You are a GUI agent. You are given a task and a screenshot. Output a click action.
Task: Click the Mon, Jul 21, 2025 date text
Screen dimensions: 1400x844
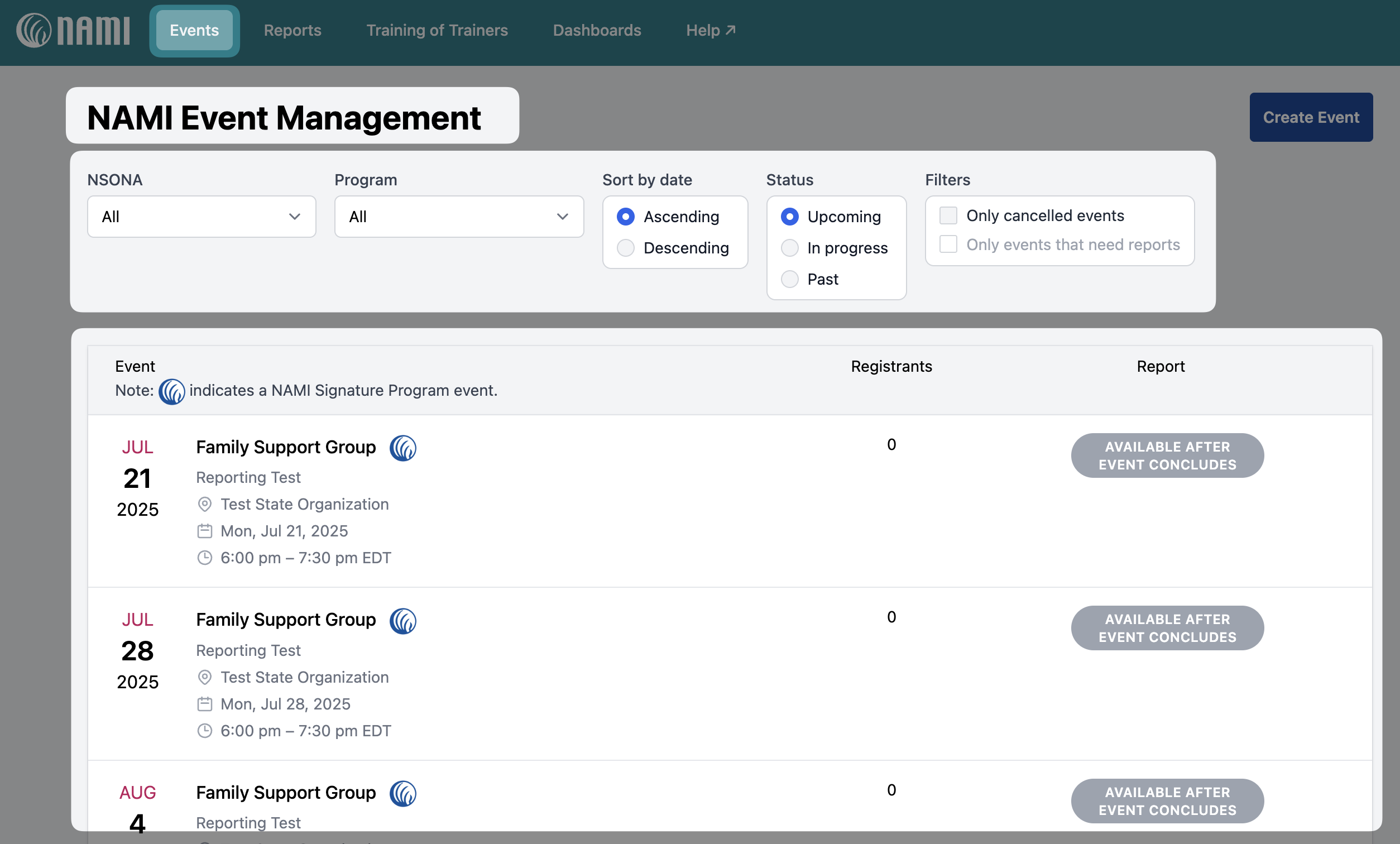click(284, 531)
